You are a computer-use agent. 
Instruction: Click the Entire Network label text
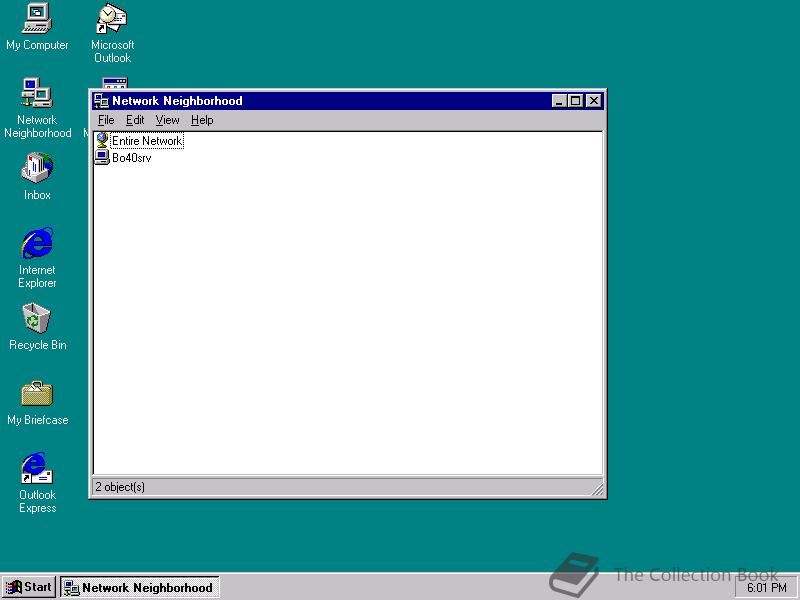tap(147, 141)
